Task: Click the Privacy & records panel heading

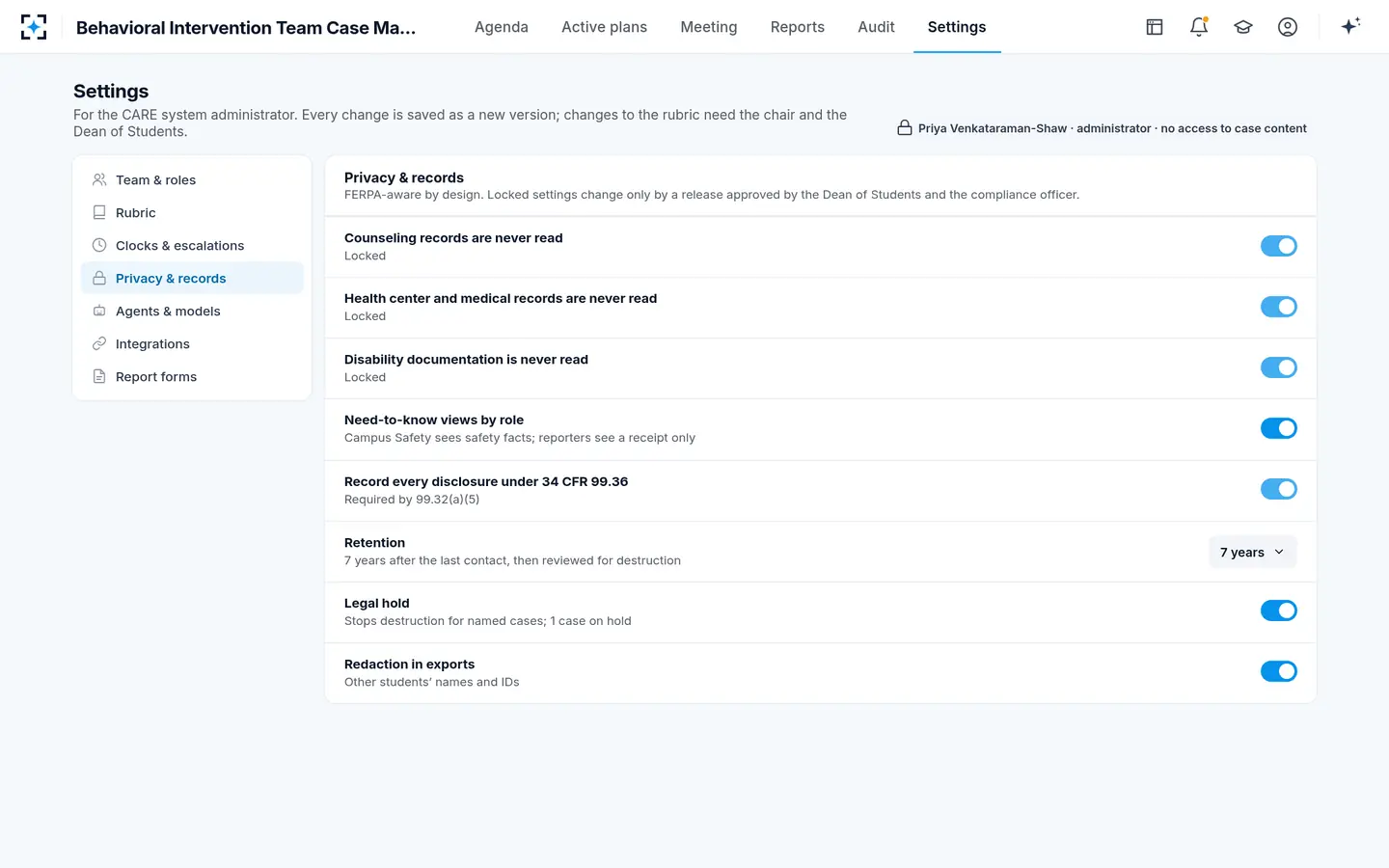Action: point(404,177)
